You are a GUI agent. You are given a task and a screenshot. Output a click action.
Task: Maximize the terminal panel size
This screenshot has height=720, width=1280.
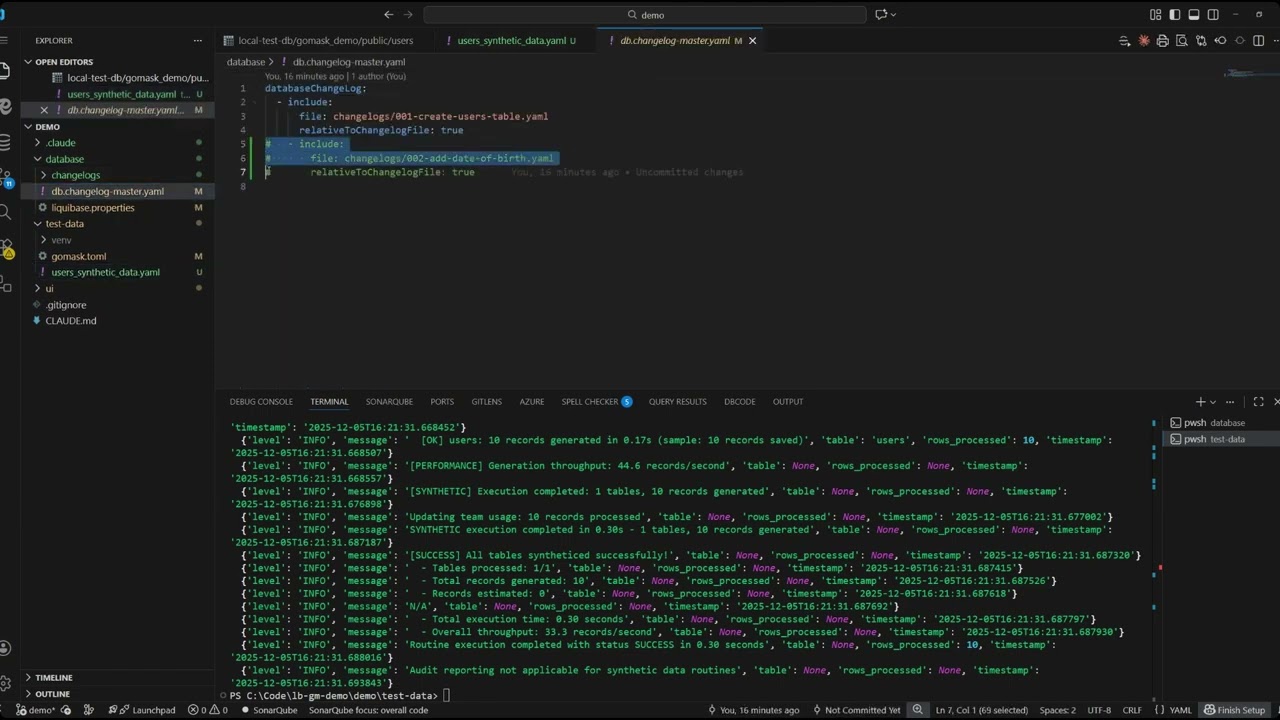pyautogui.click(x=1258, y=402)
